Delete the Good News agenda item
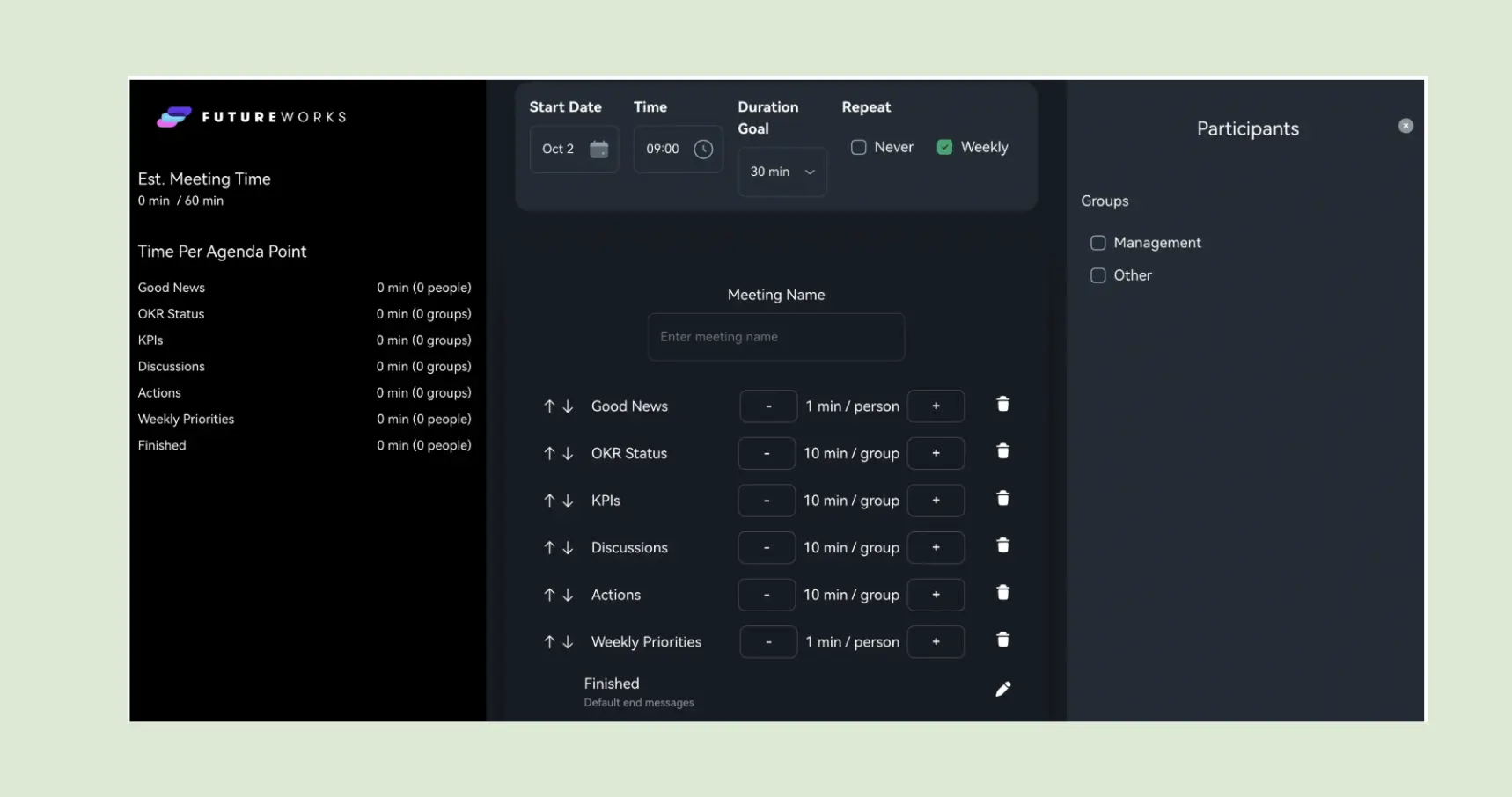The image size is (1512, 797). coord(1002,404)
